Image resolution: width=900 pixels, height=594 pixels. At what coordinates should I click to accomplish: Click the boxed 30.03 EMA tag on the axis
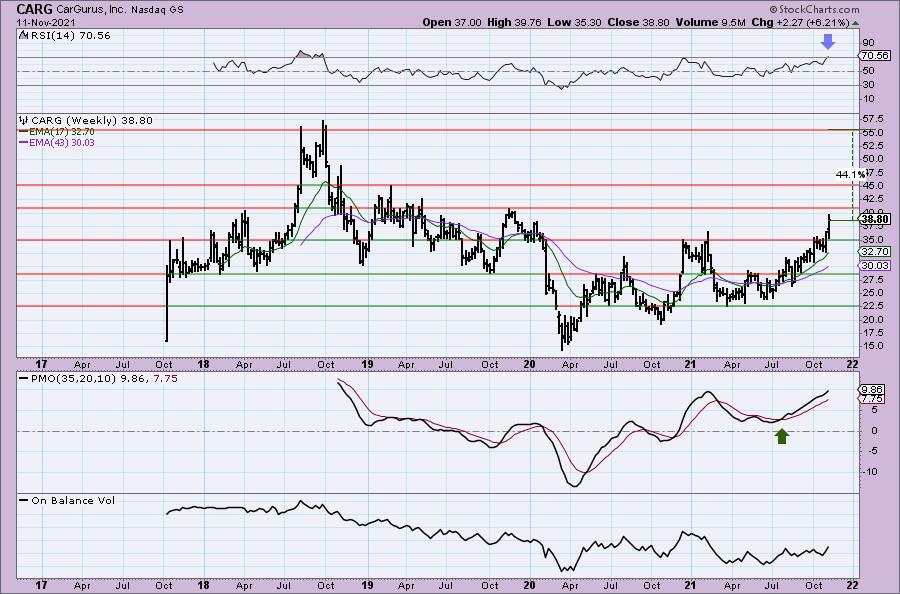(875, 266)
